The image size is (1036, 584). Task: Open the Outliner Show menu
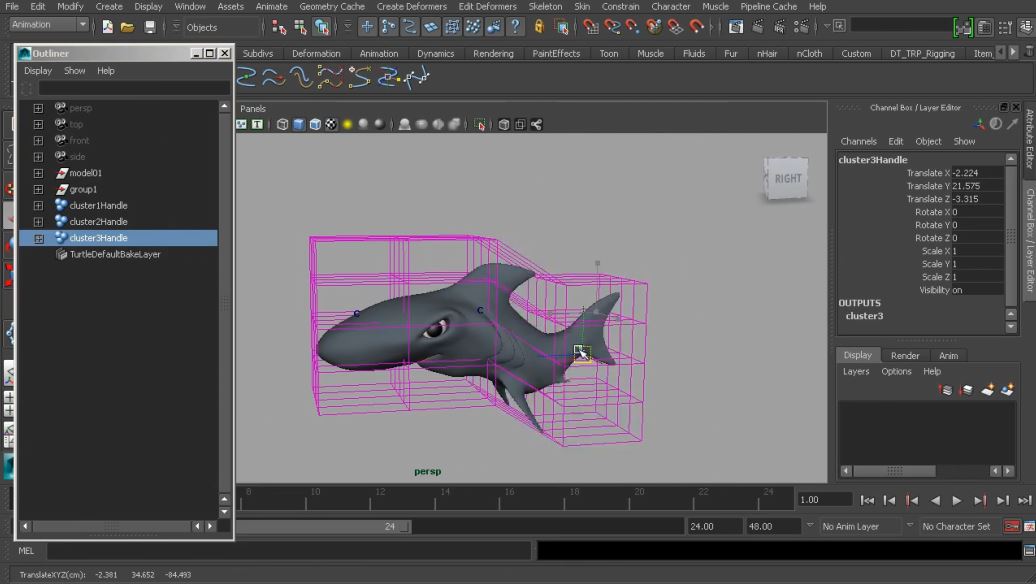(x=74, y=71)
